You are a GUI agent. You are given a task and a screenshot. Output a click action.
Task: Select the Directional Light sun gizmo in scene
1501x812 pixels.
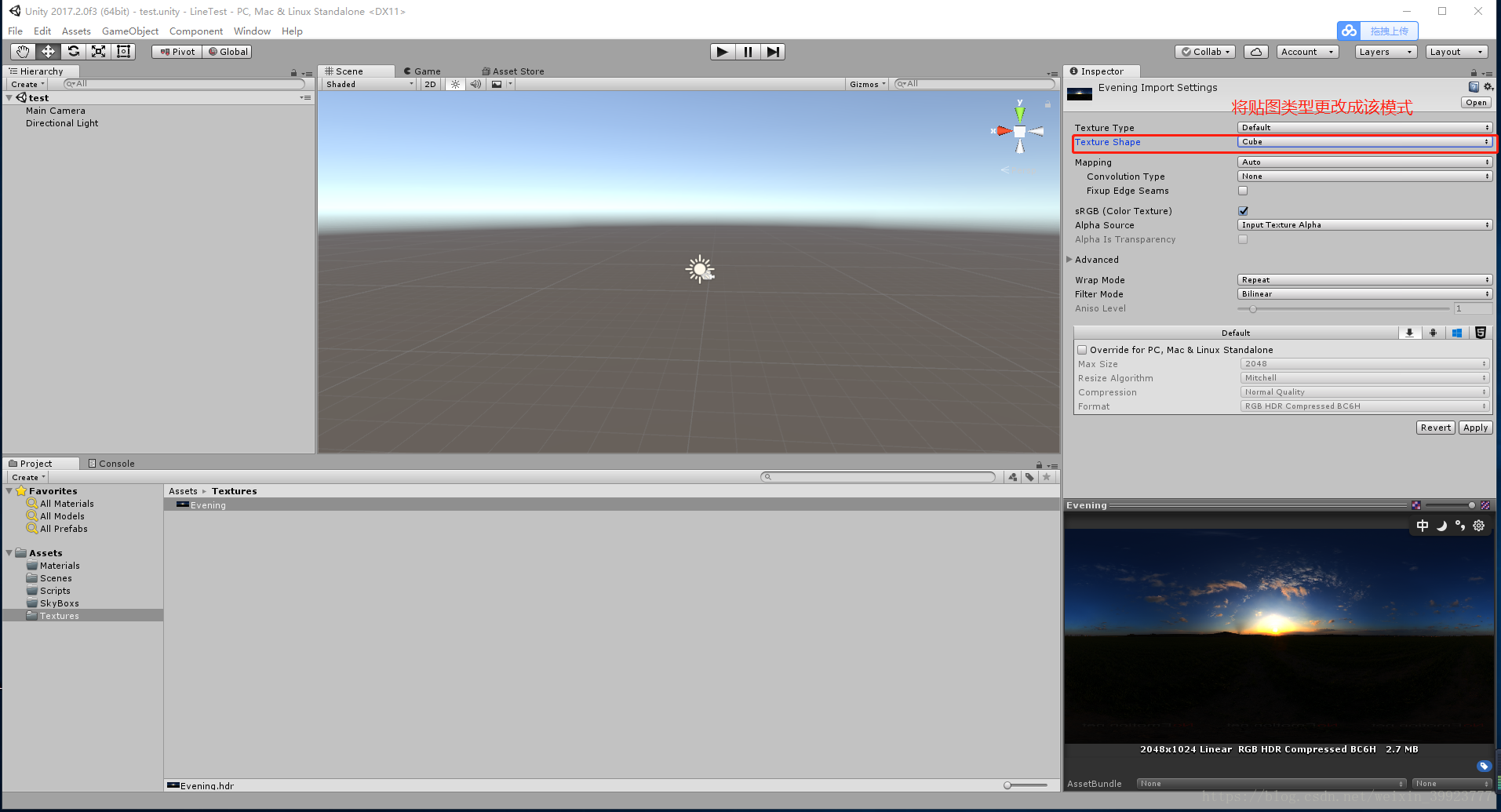[699, 269]
